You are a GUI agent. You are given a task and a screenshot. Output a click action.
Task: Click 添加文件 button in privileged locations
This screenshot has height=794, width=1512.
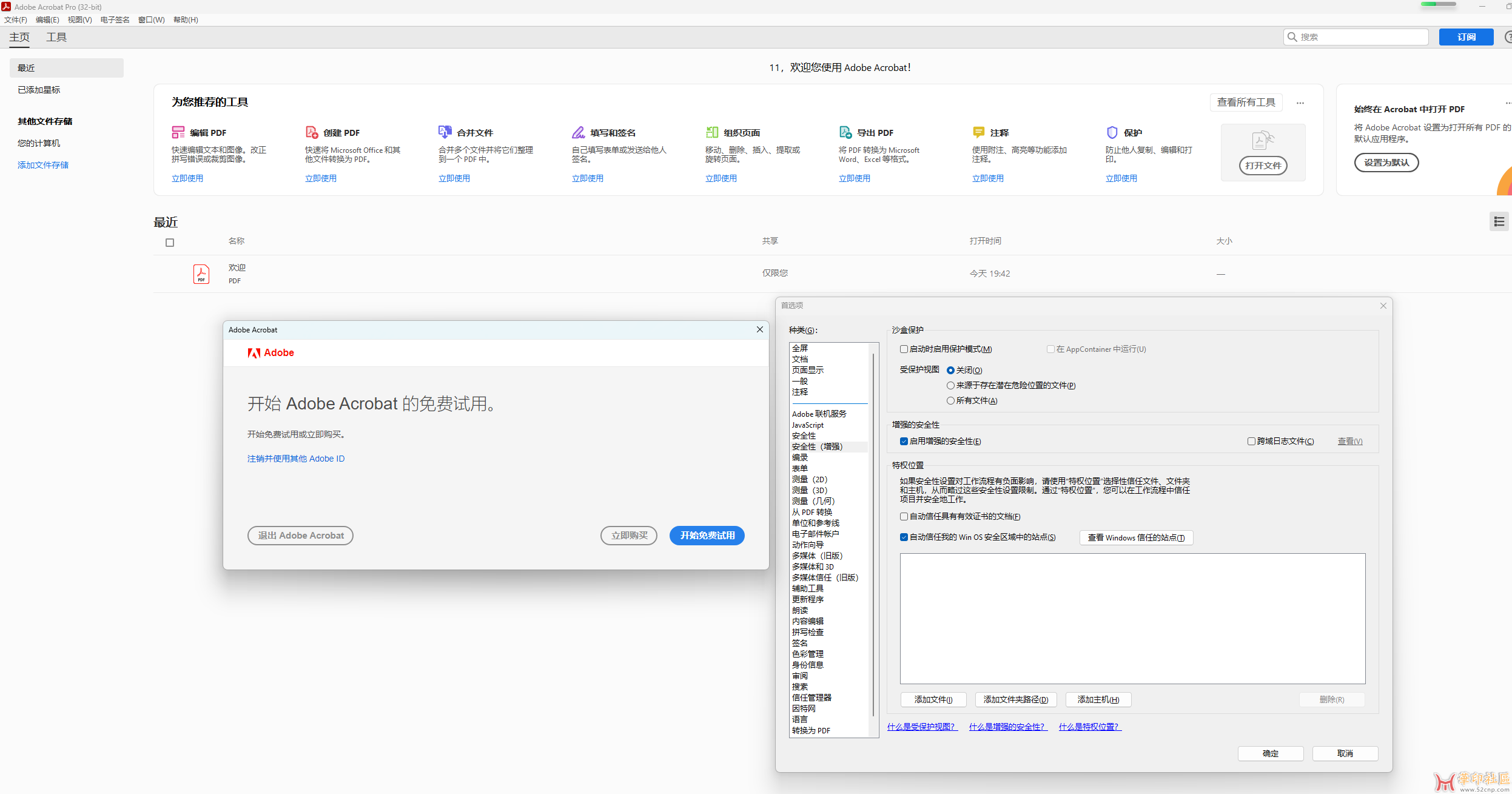tap(933, 700)
